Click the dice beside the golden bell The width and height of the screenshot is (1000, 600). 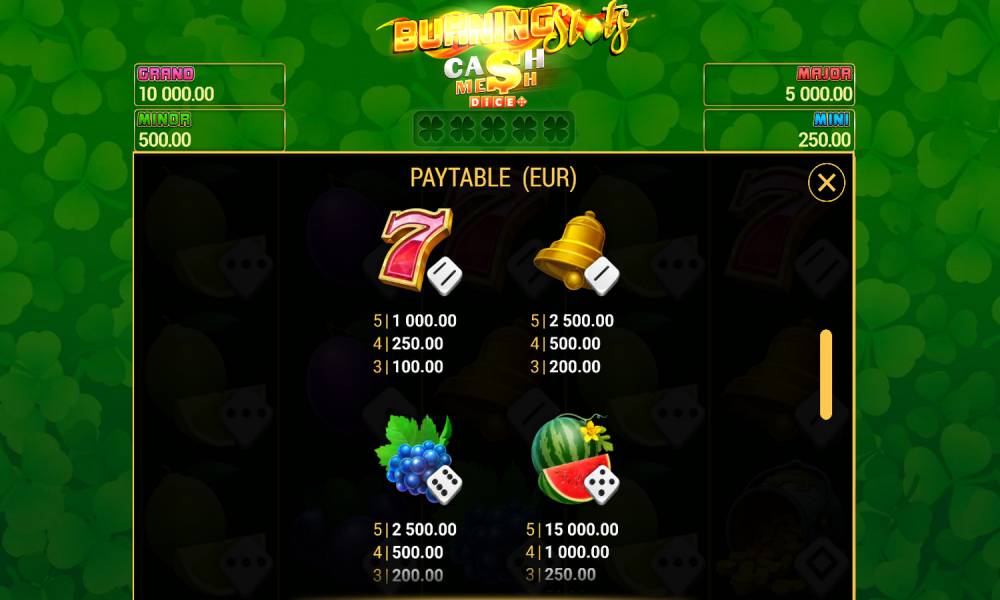click(602, 276)
